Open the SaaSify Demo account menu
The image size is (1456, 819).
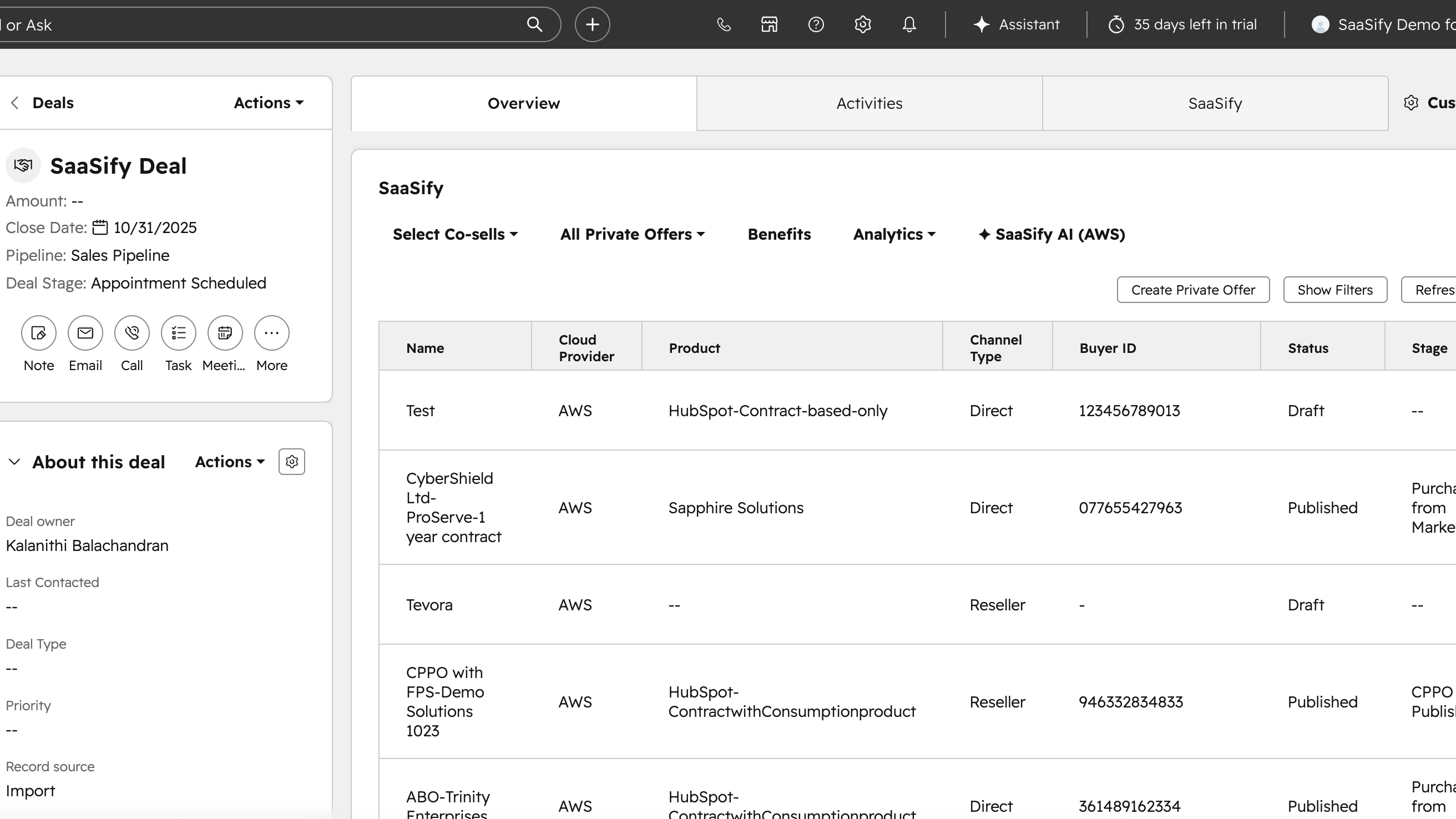pyautogui.click(x=1383, y=24)
